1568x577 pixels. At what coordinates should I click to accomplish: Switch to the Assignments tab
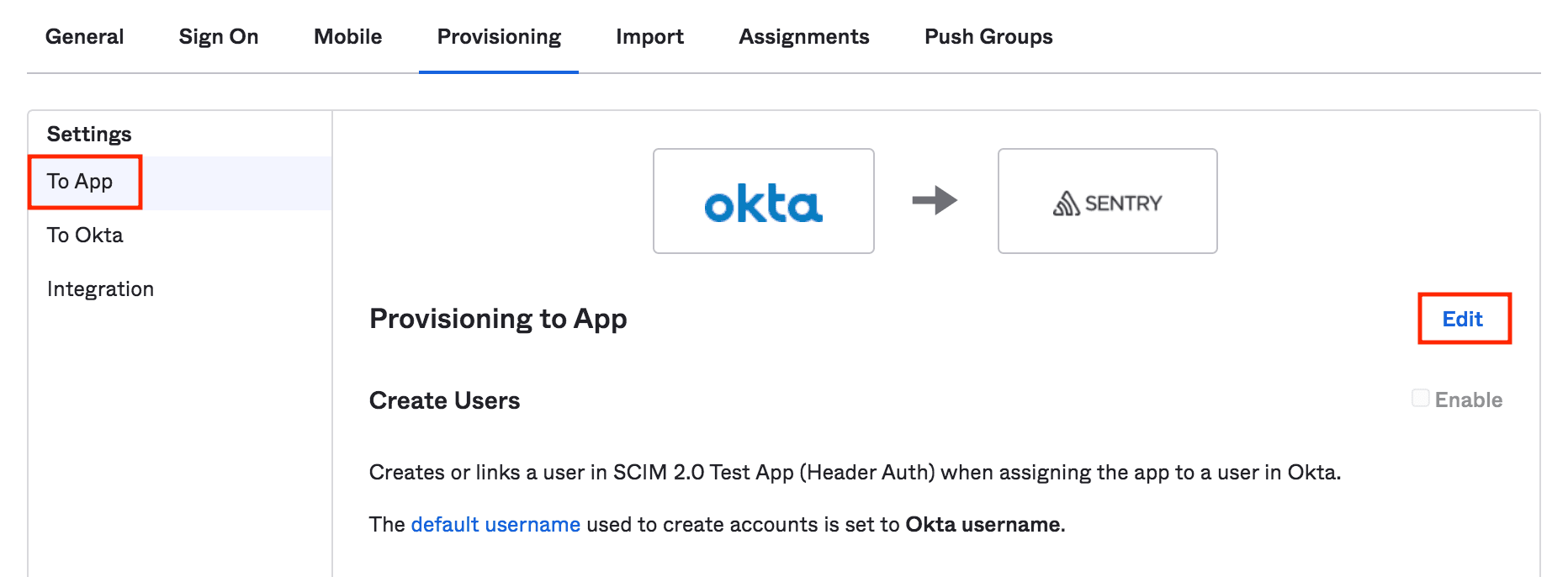pyautogui.click(x=803, y=36)
